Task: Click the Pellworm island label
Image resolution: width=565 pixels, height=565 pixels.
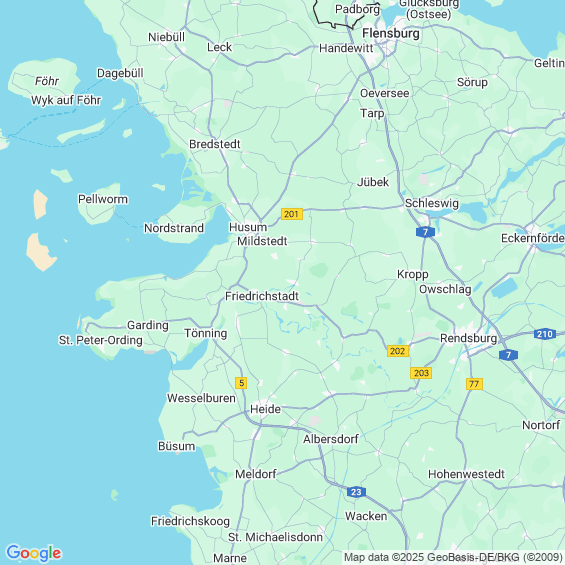Action: (x=103, y=199)
